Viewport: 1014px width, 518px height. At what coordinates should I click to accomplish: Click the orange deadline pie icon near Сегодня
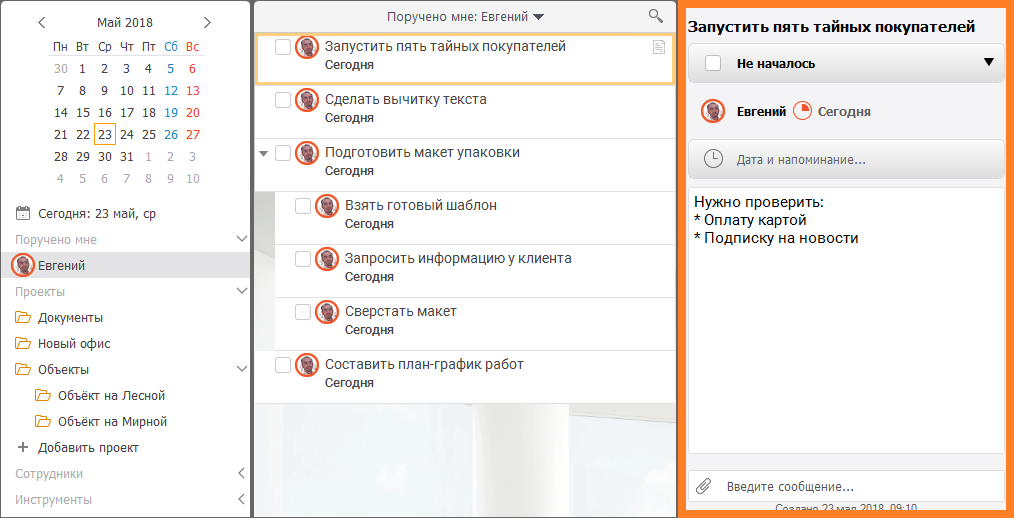[802, 111]
